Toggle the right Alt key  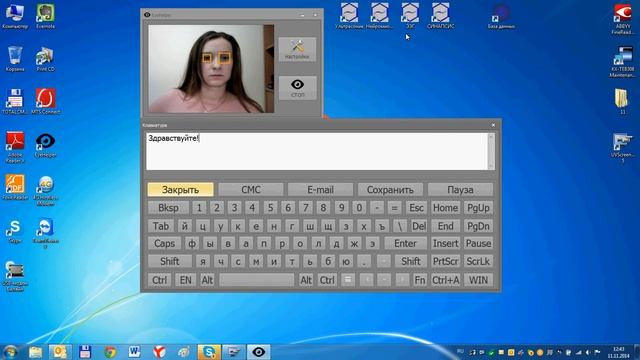(306, 280)
